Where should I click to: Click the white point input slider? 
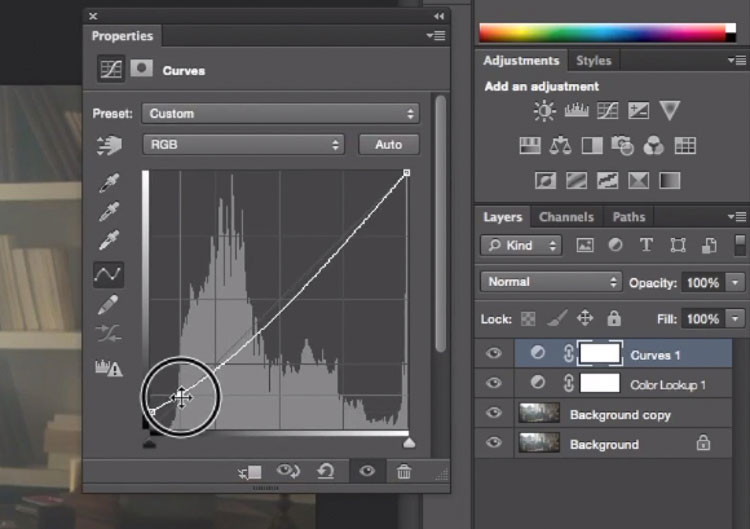(x=408, y=443)
